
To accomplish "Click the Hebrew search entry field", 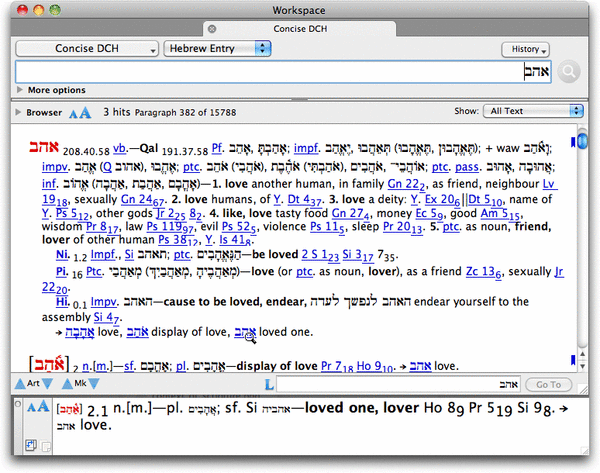I will click(280, 72).
